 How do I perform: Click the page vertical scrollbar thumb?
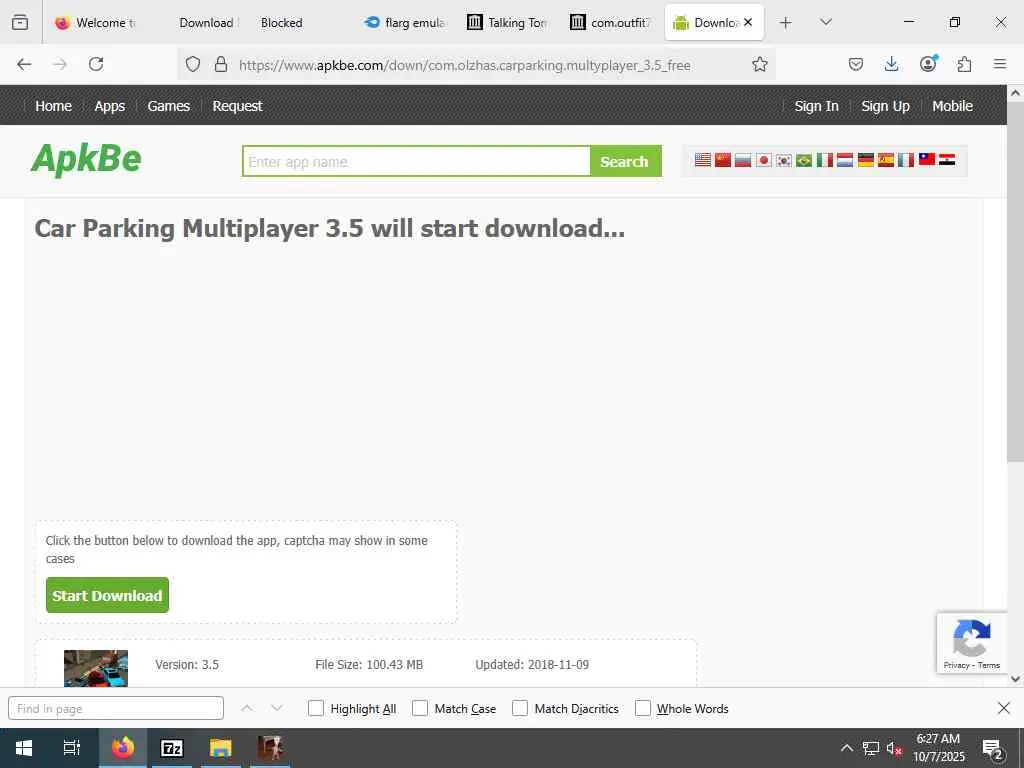pos(1015,281)
